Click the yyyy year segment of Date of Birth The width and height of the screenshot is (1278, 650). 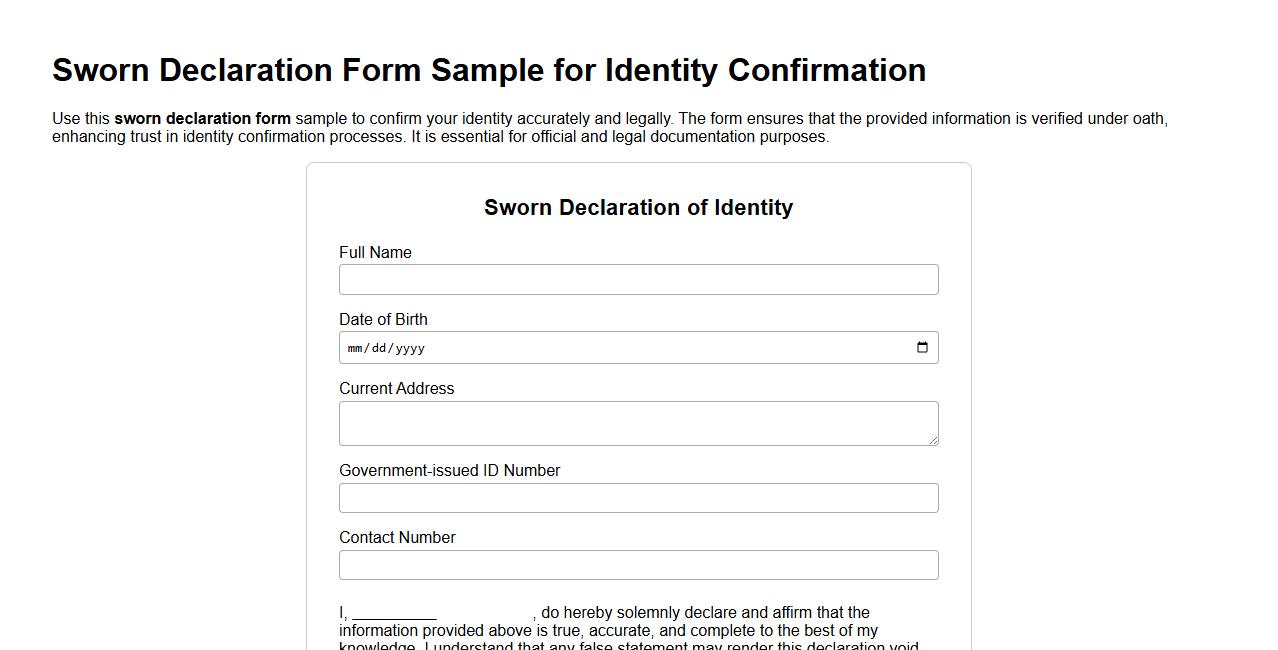[x=411, y=348]
